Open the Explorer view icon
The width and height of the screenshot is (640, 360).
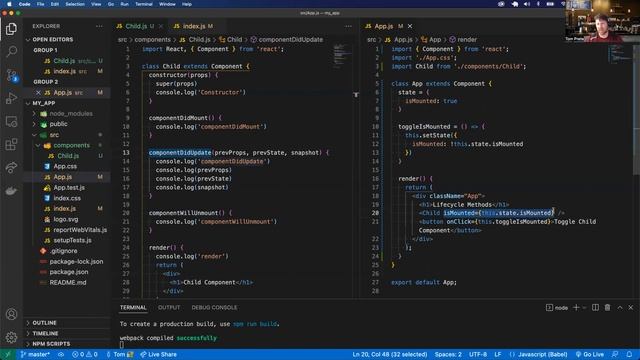11,29
